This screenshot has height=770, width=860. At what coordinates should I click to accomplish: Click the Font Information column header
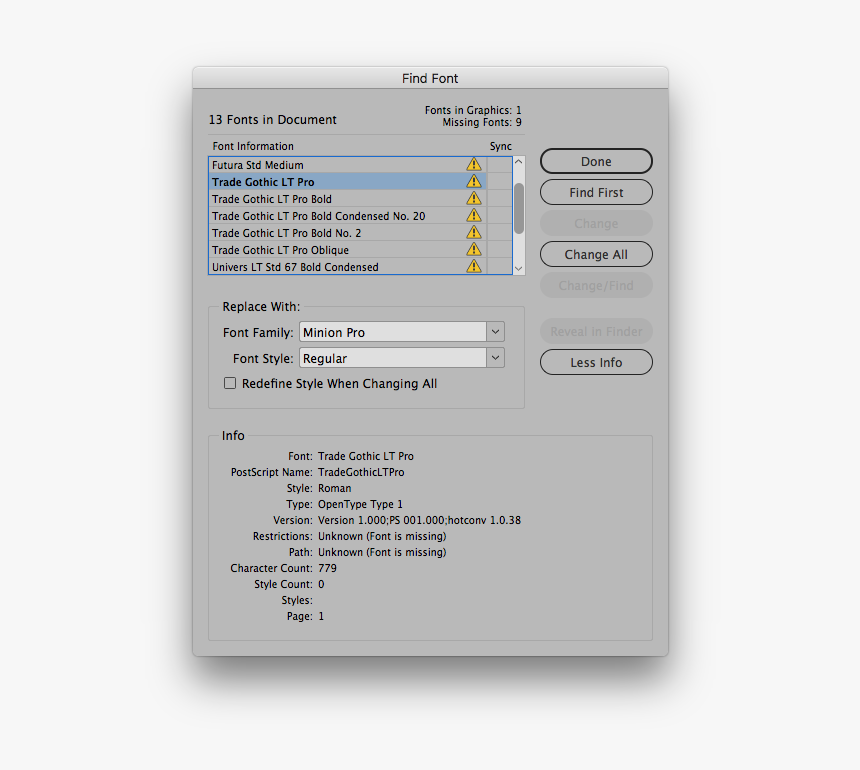[x=253, y=146]
